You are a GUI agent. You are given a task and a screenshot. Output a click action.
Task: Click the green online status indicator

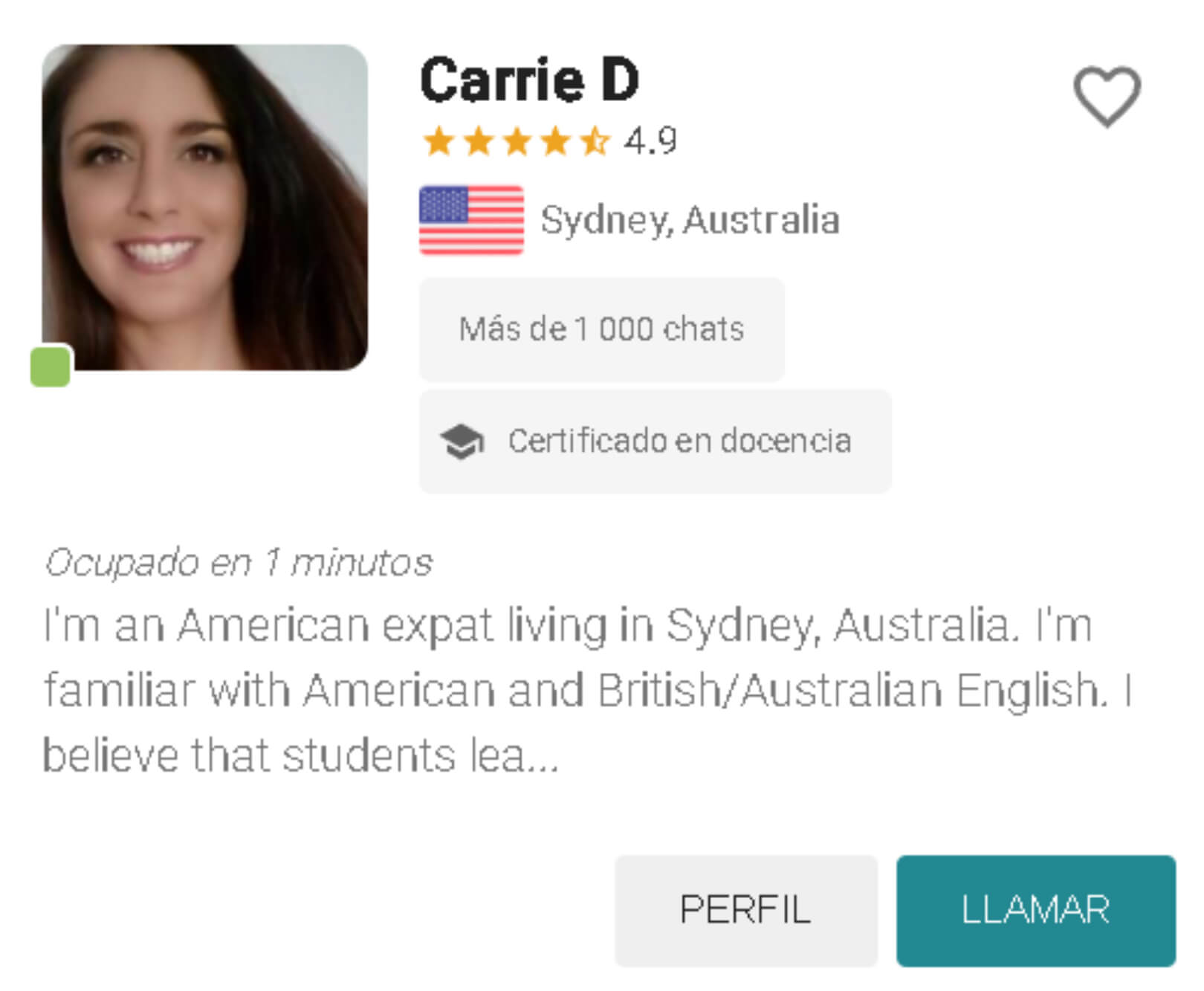(x=51, y=366)
